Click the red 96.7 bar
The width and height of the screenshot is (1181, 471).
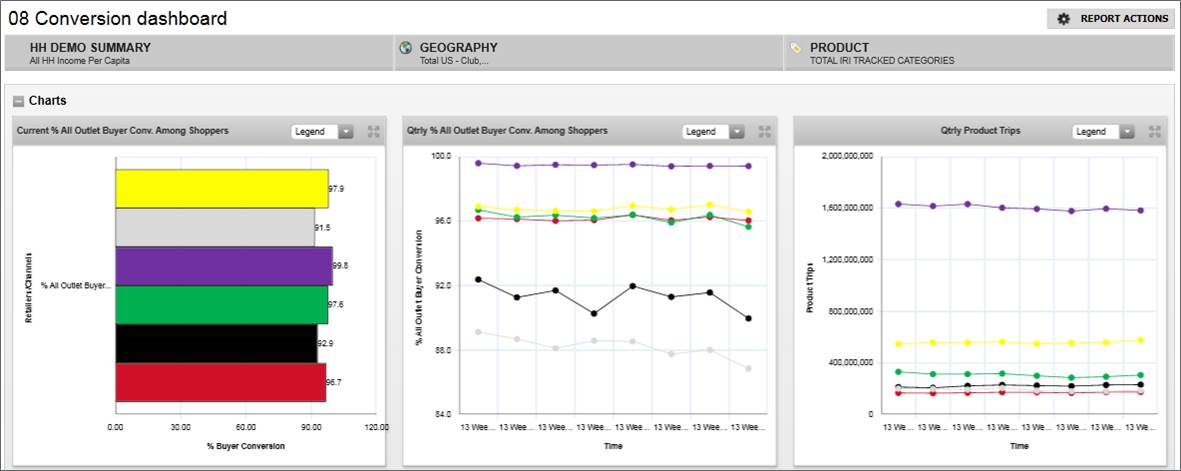pyautogui.click(x=220, y=382)
